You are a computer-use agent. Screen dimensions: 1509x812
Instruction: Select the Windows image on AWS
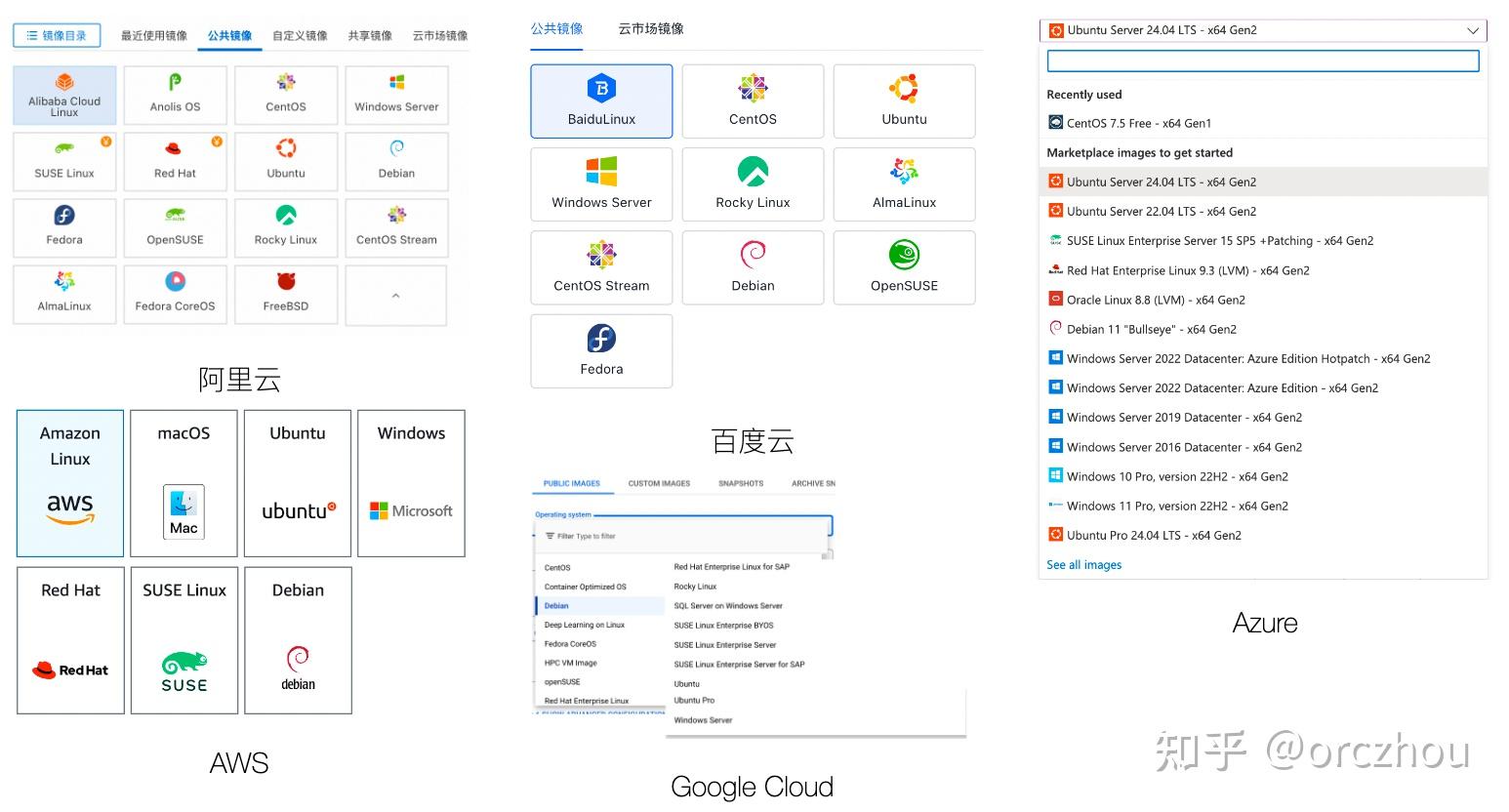(x=410, y=482)
